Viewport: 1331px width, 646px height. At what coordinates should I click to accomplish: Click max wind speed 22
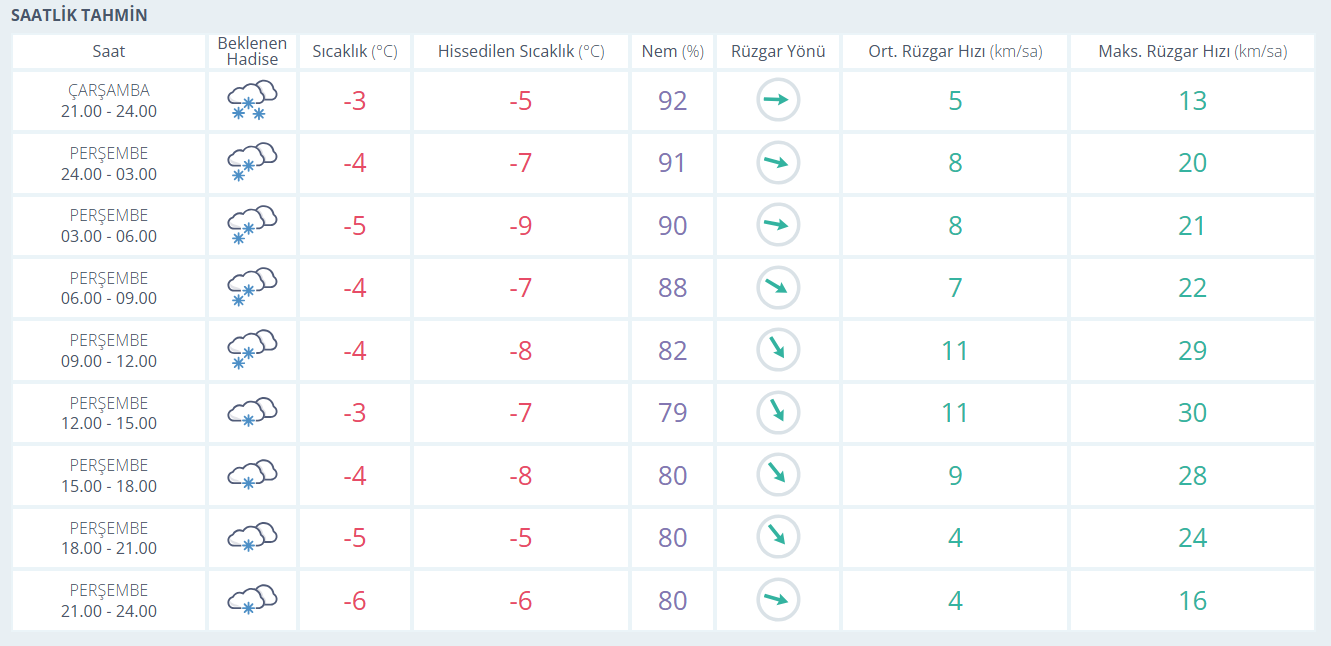[1192, 288]
